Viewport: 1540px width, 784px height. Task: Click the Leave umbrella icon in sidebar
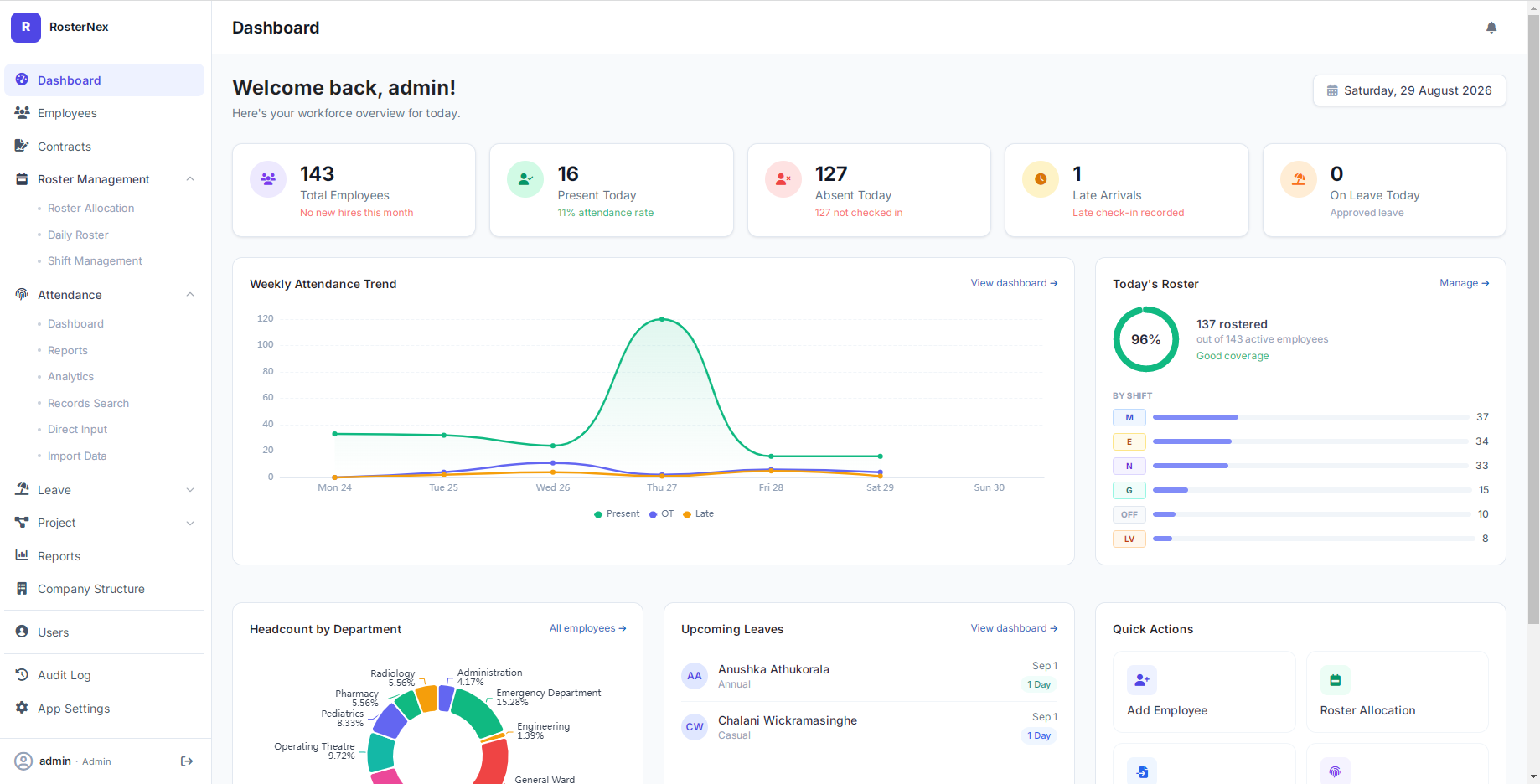22,489
